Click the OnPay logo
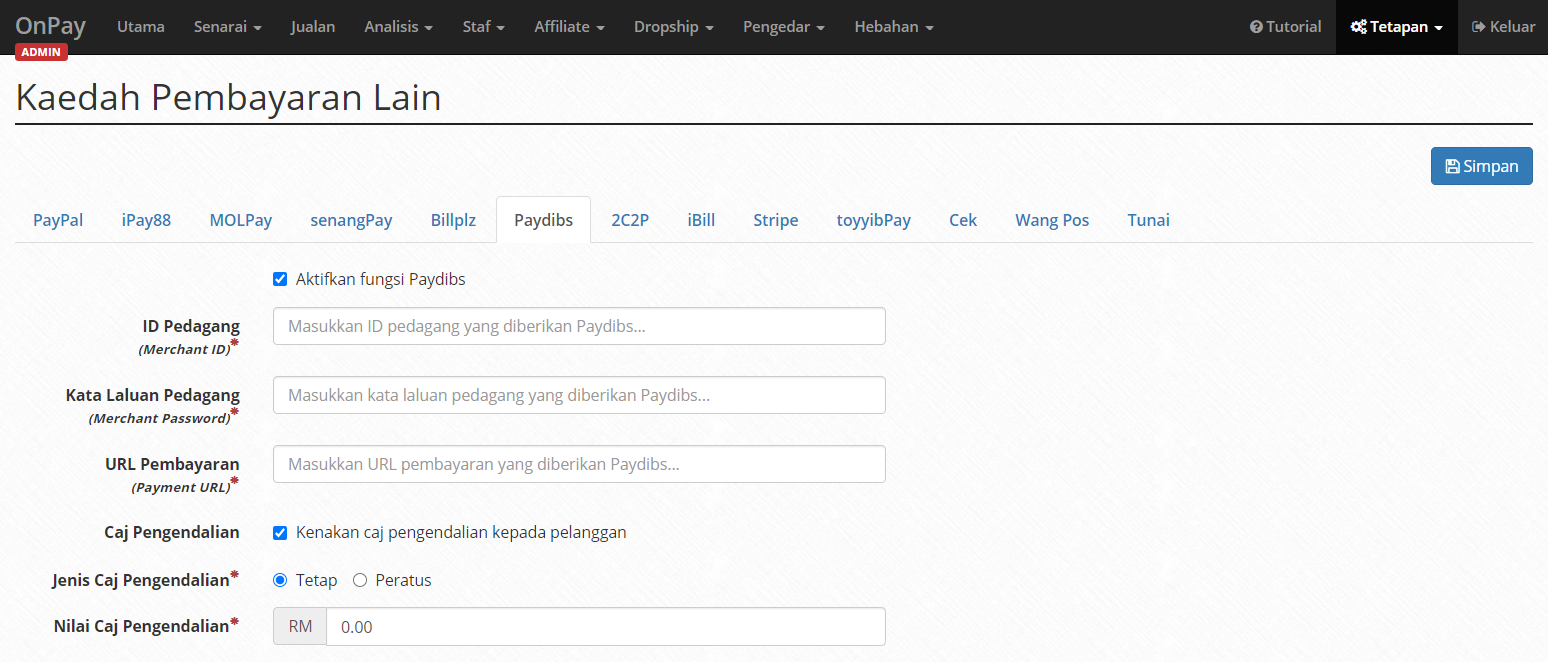 point(50,26)
